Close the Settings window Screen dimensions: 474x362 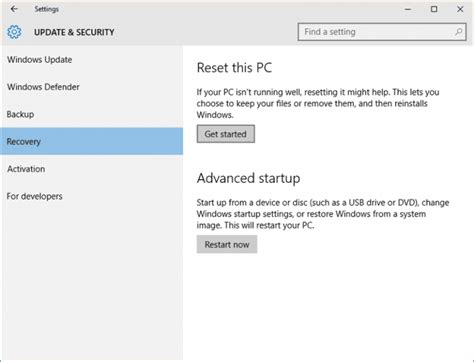(x=460, y=9)
